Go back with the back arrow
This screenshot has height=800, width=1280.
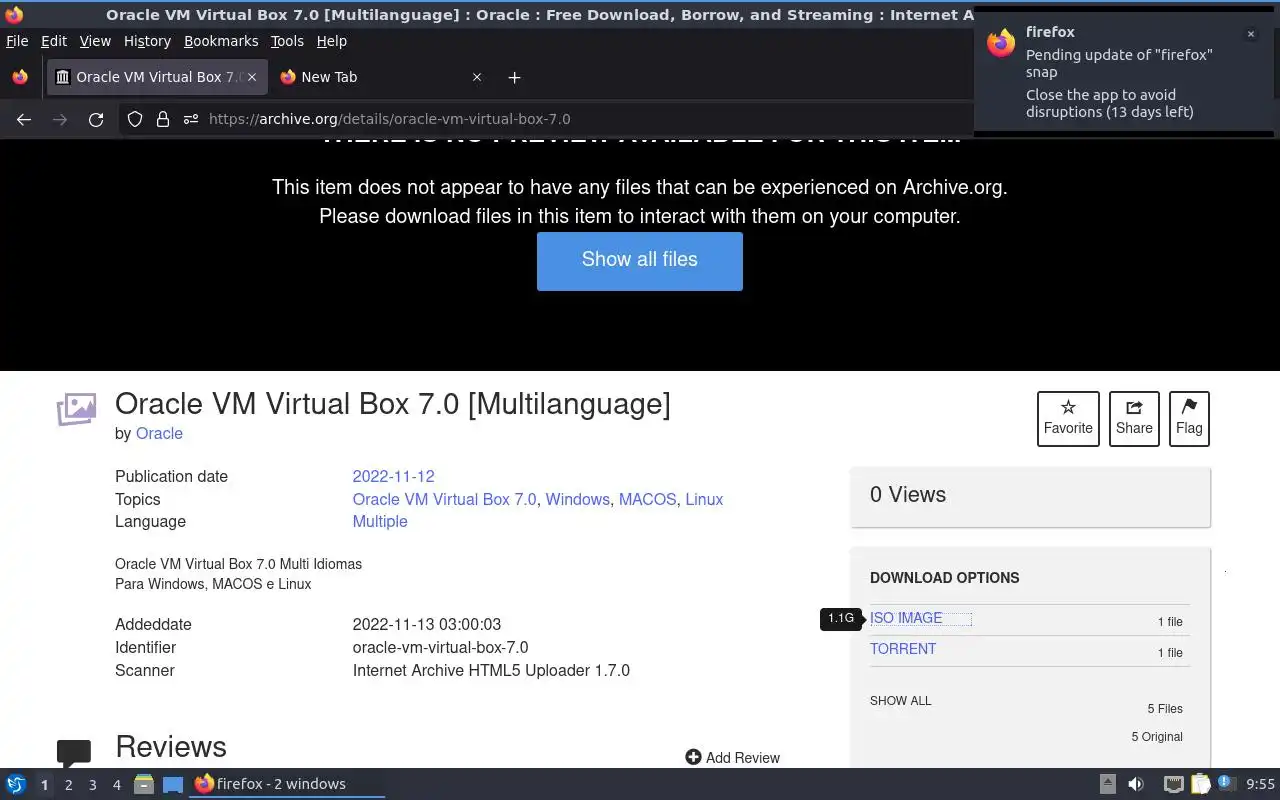point(24,119)
